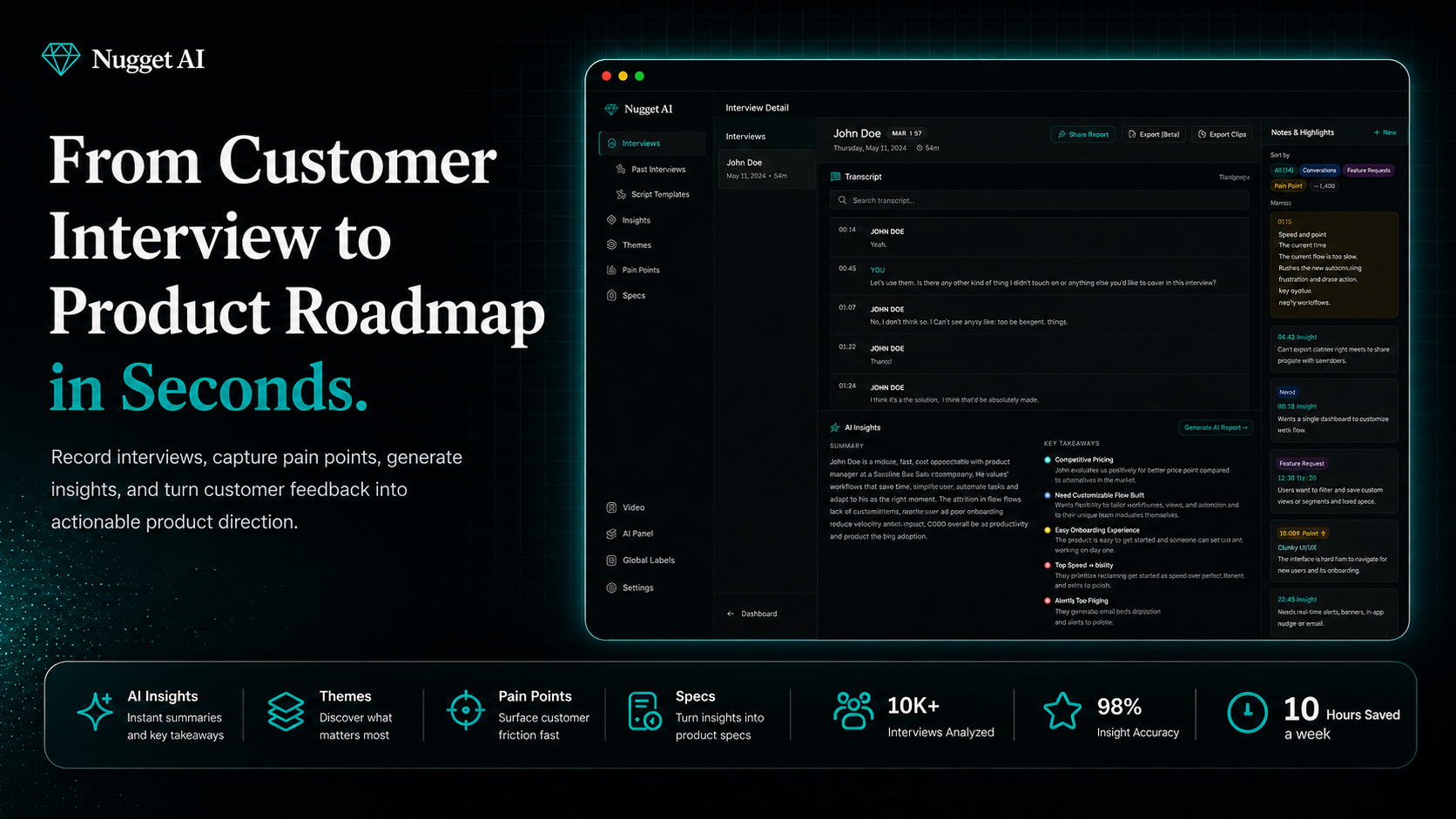
Task: Click the magnifier icon in transcript search
Action: pyautogui.click(x=842, y=200)
